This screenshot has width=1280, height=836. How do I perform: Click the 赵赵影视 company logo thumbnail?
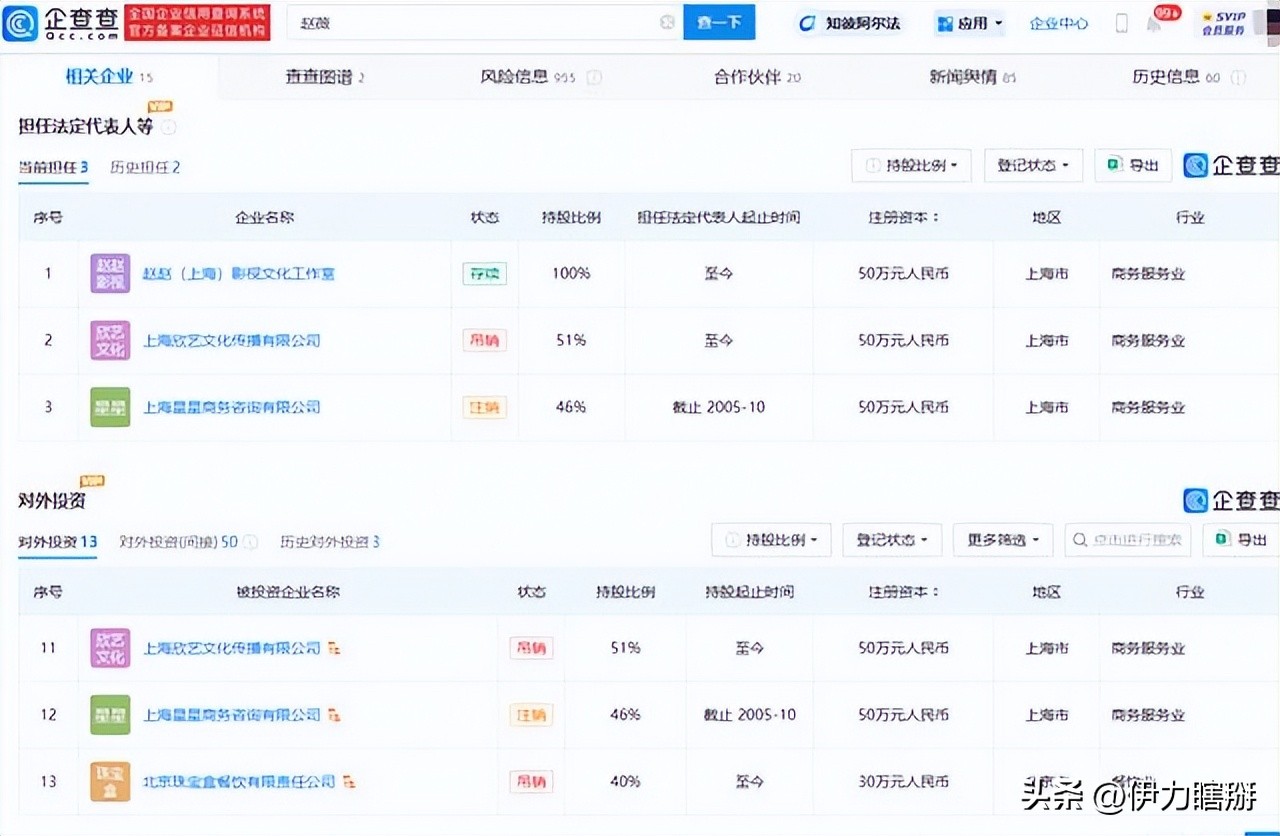pyautogui.click(x=110, y=272)
